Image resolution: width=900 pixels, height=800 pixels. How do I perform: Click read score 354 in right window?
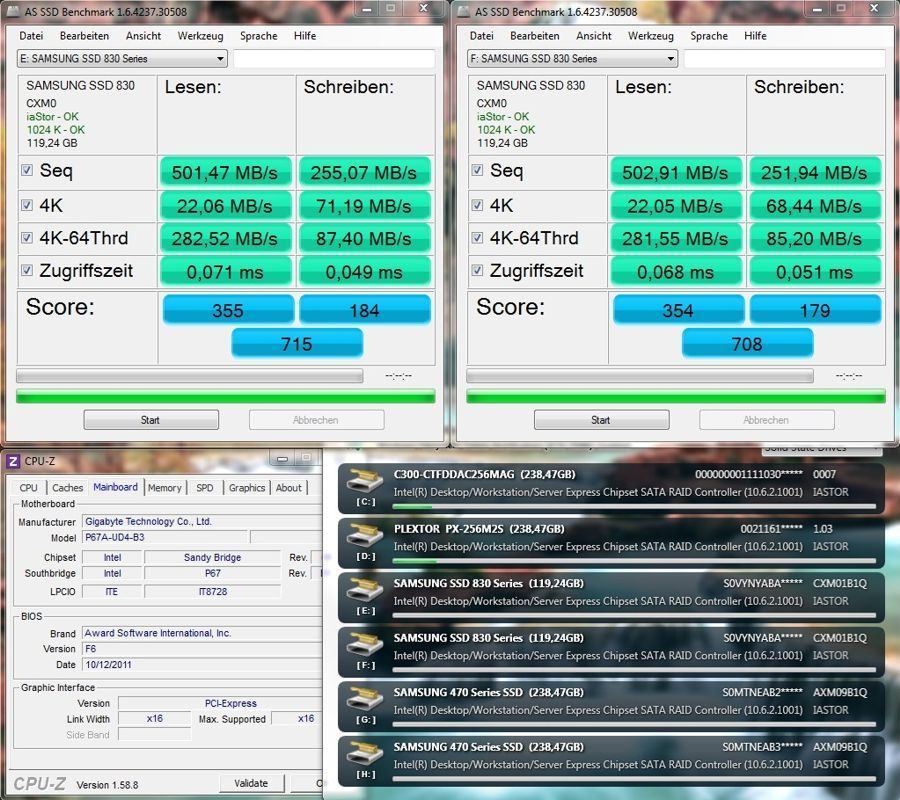tap(678, 310)
